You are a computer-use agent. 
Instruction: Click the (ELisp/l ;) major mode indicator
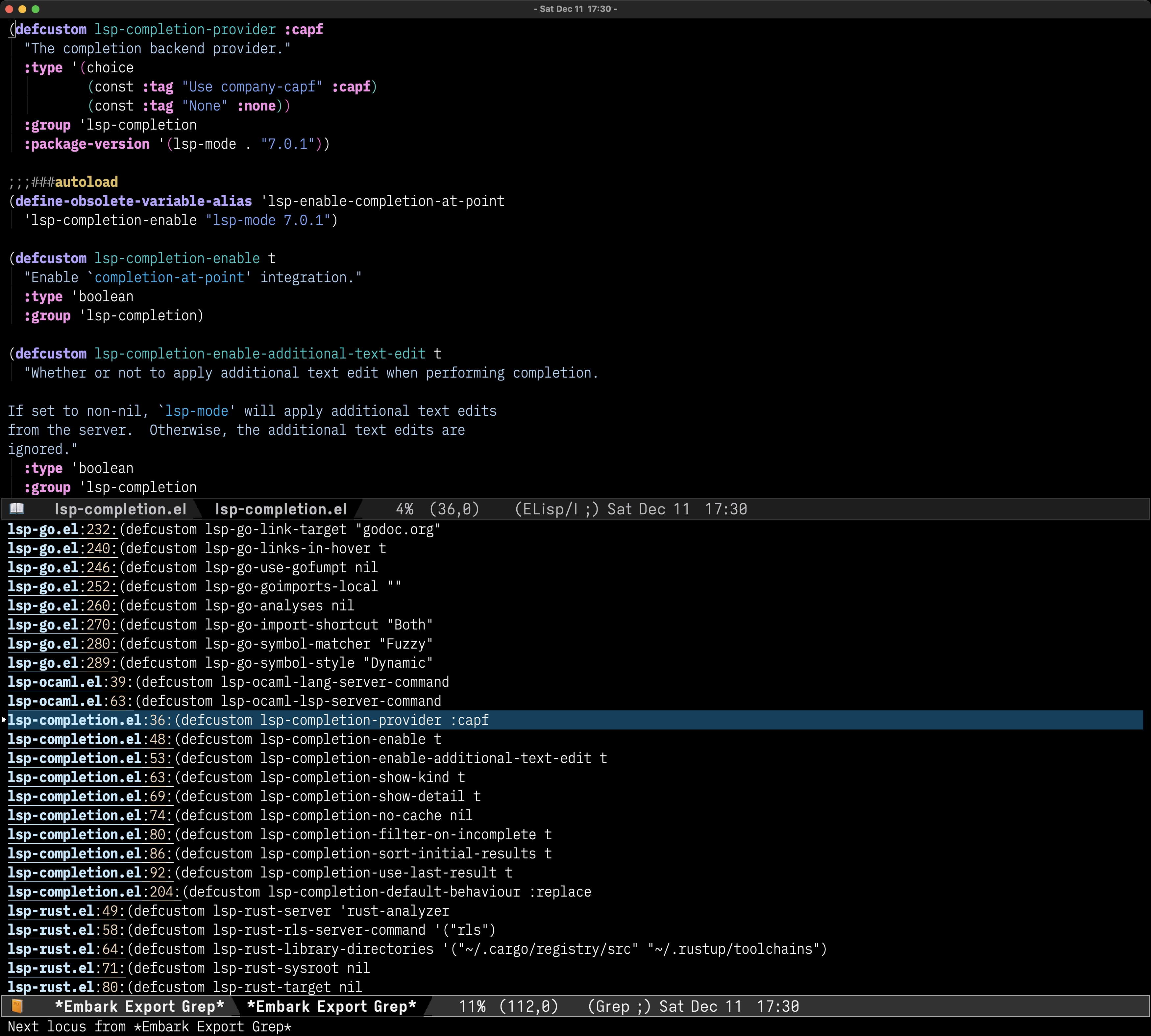557,509
